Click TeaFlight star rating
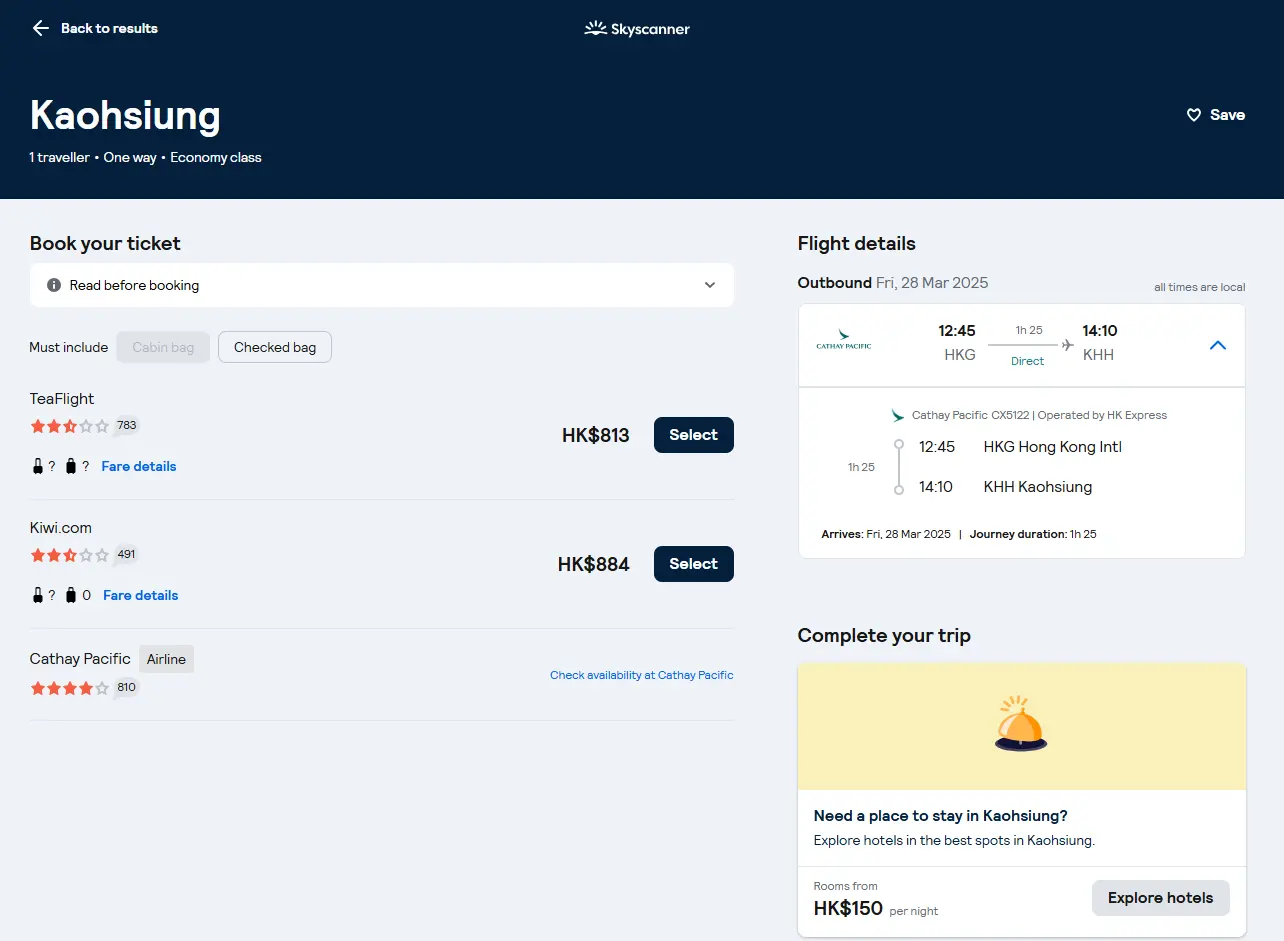This screenshot has height=941, width=1284. tap(70, 426)
